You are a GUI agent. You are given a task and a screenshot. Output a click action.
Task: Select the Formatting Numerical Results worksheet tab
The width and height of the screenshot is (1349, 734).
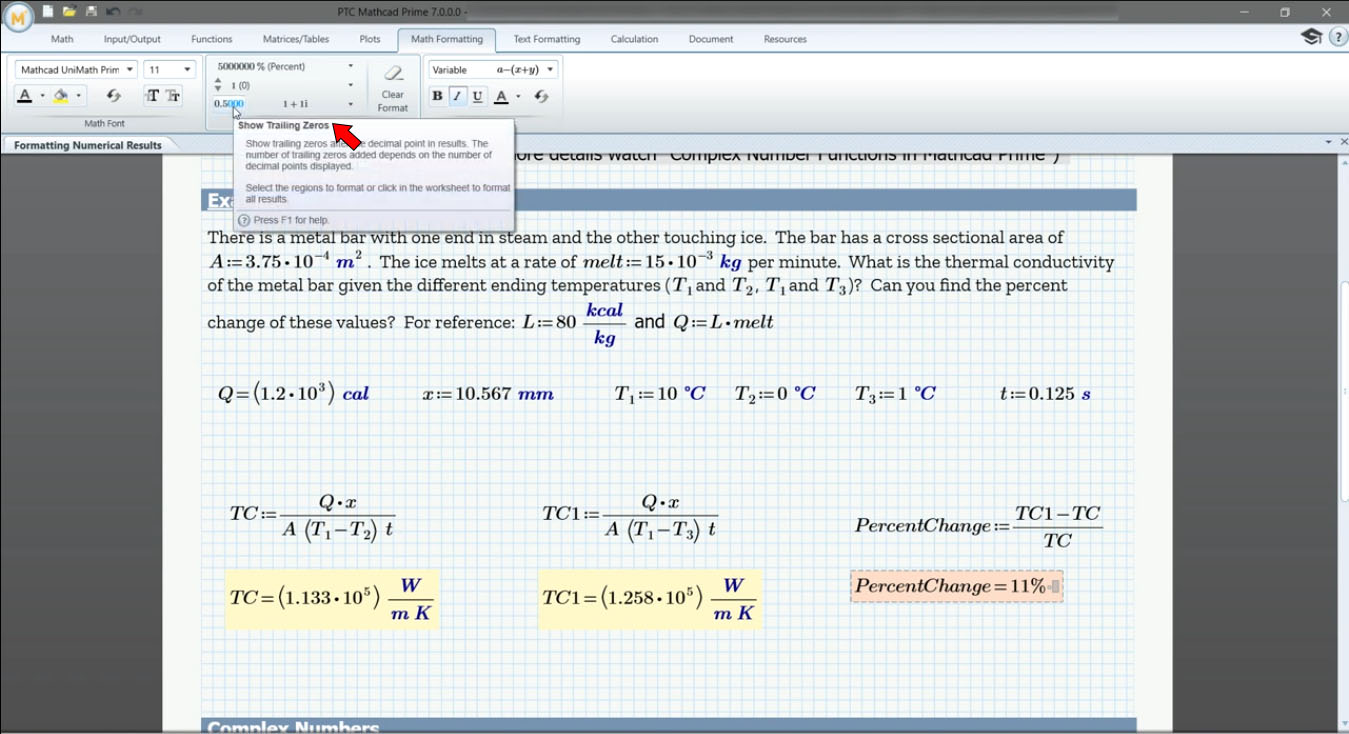tap(88, 145)
